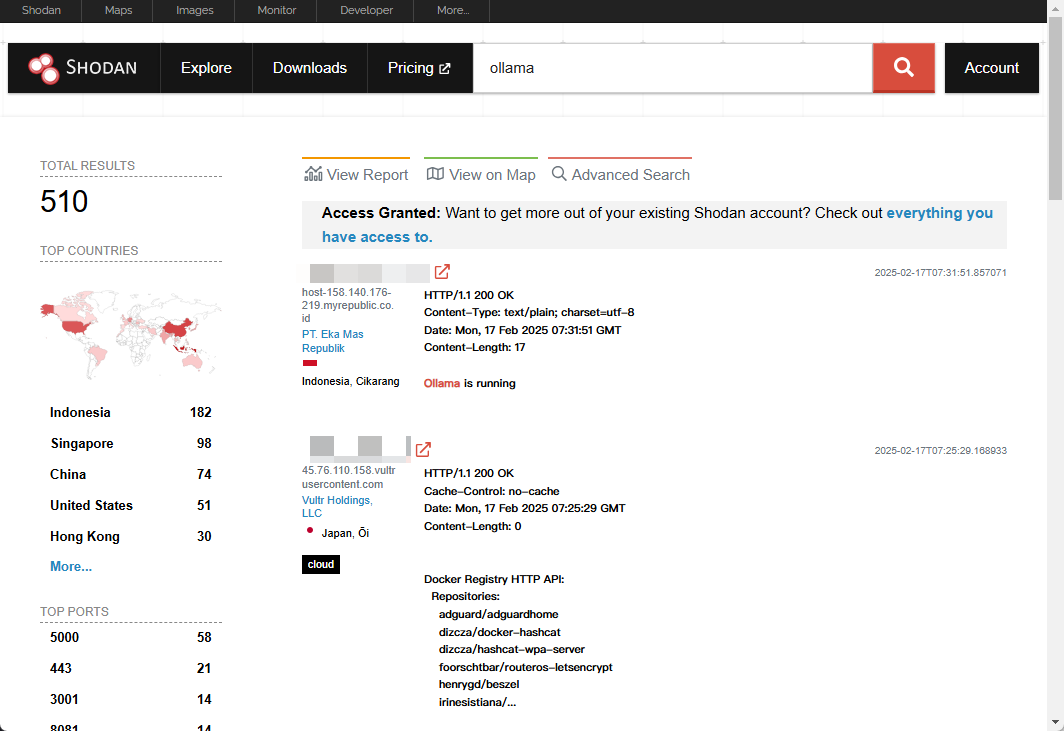Open the Downloads menu item
Image resolution: width=1064 pixels, height=731 pixels.
[309, 68]
